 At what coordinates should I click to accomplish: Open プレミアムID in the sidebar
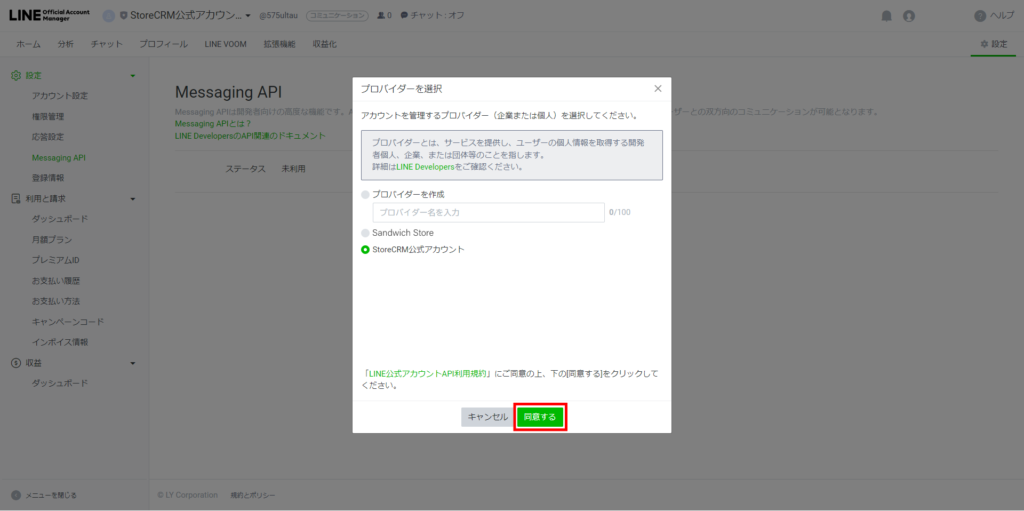[x=56, y=260]
